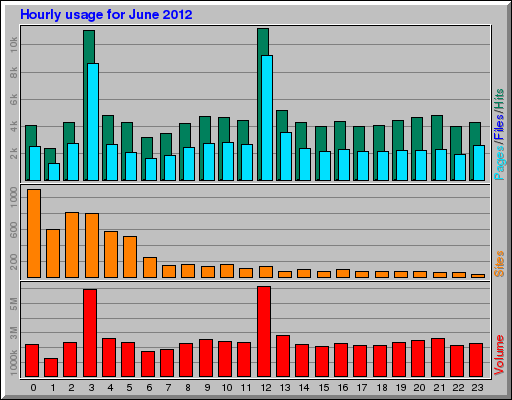Select the cyan Pages bar at hour 12
512x400 pixels.
click(267, 118)
